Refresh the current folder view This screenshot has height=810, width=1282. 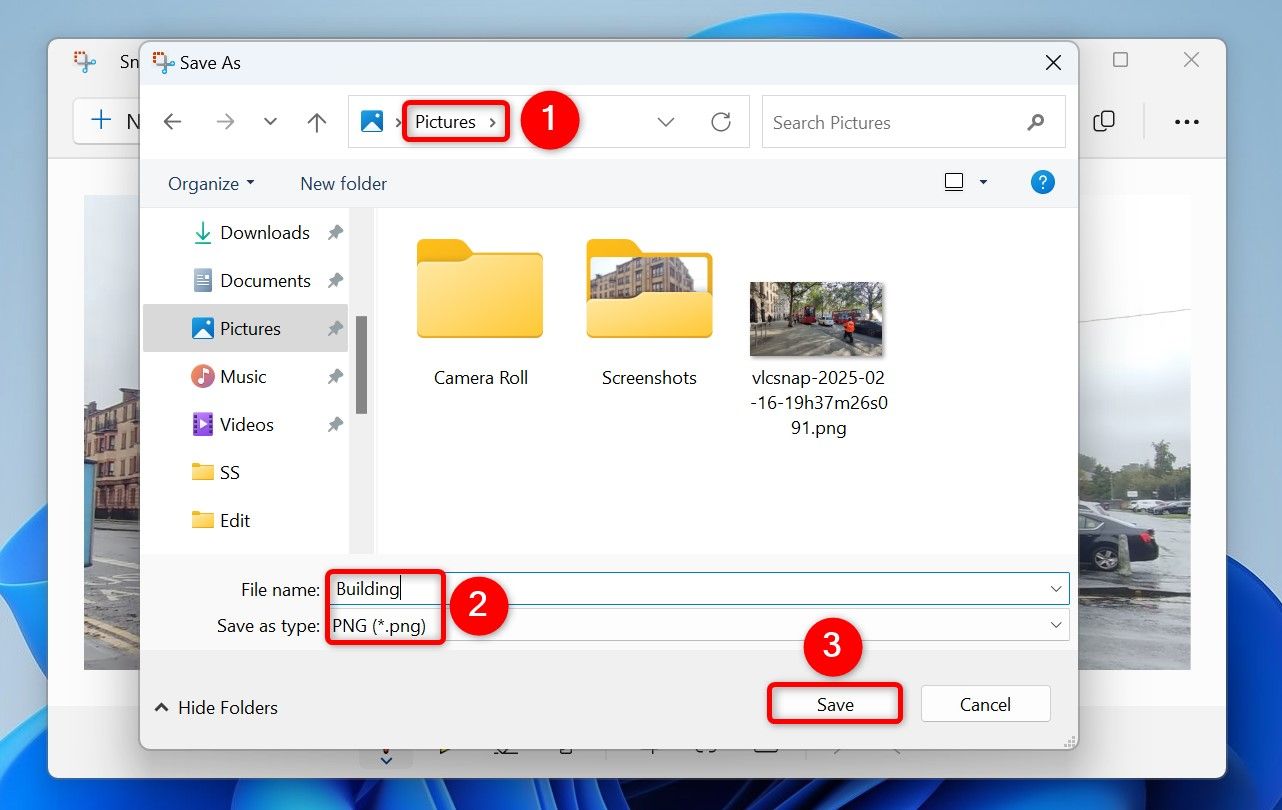click(722, 121)
